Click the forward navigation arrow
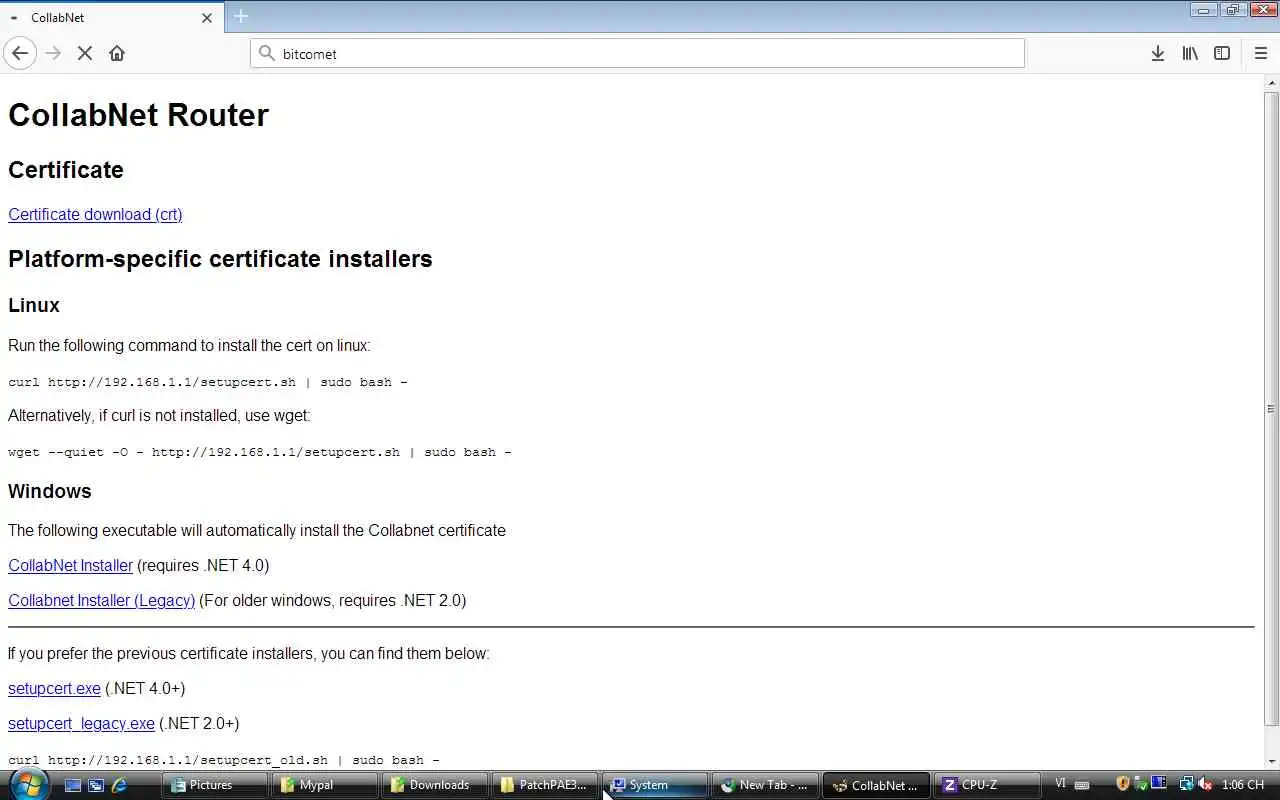Screen dimensions: 1280x800 (53, 53)
